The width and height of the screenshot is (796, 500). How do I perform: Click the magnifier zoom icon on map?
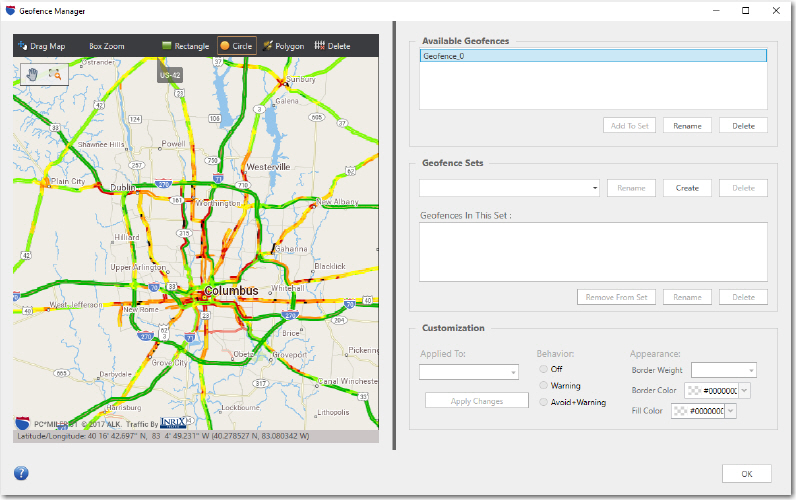[x=55, y=74]
